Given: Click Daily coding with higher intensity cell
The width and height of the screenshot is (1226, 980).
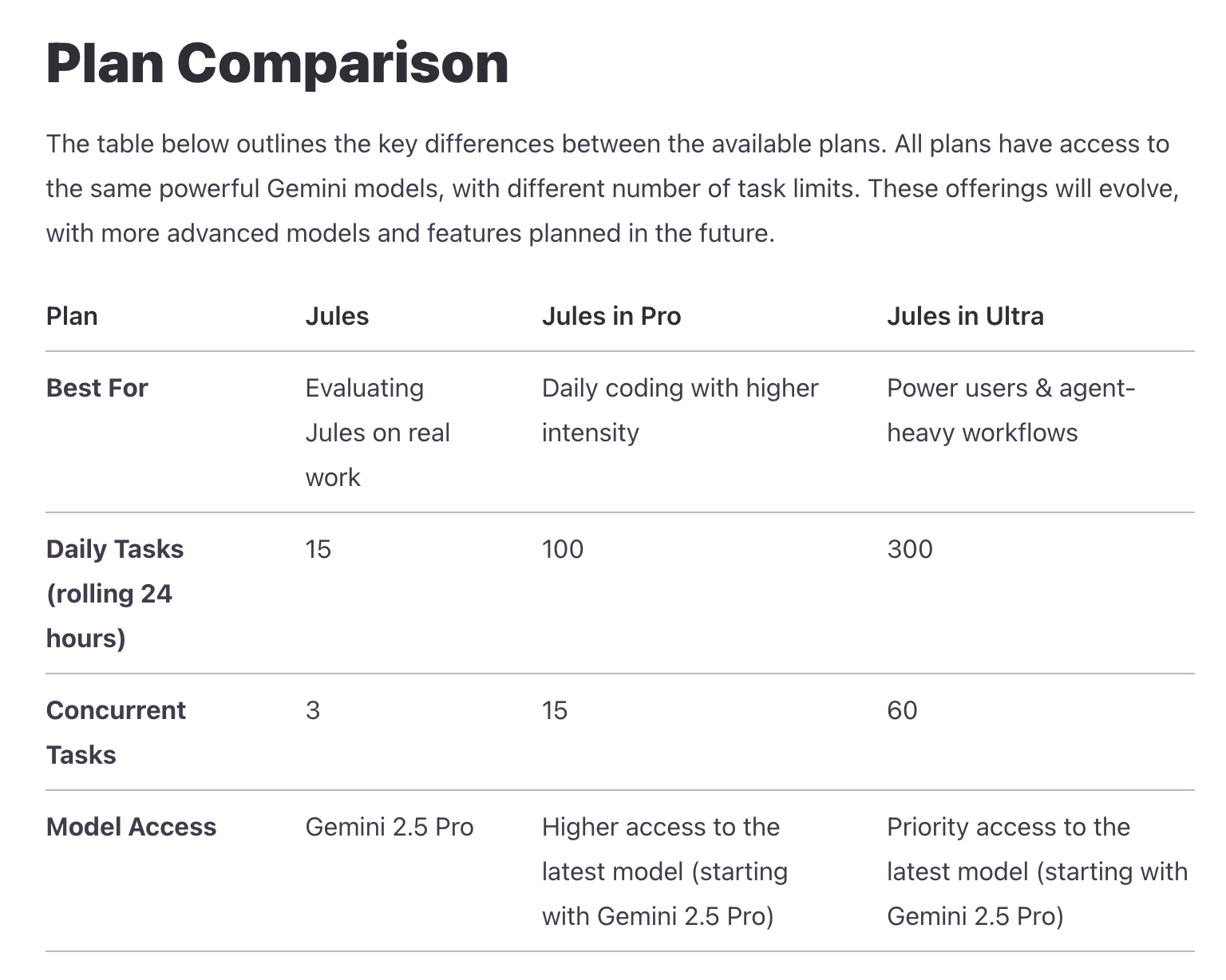Looking at the screenshot, I should coord(679,410).
